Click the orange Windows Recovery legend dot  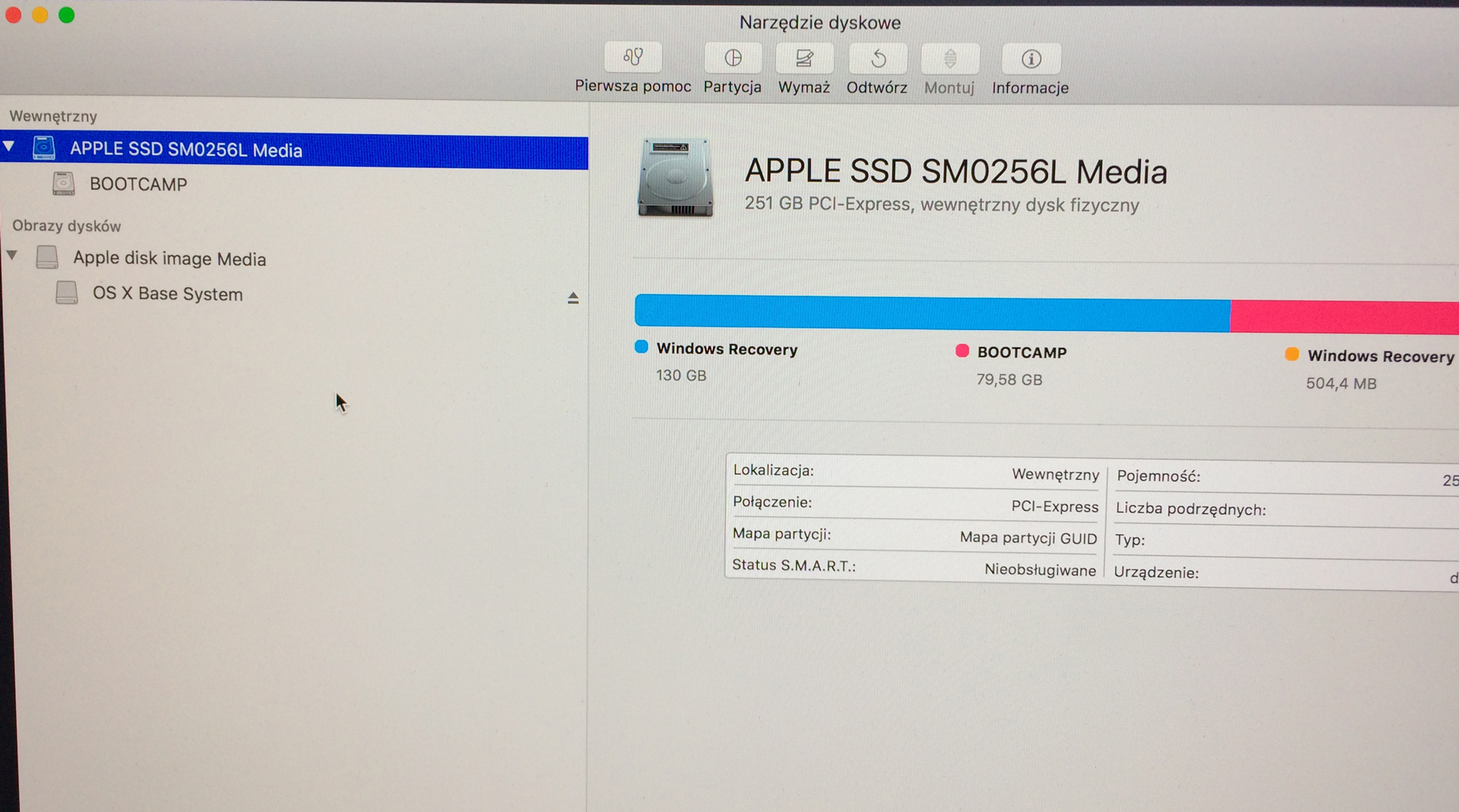(1292, 354)
